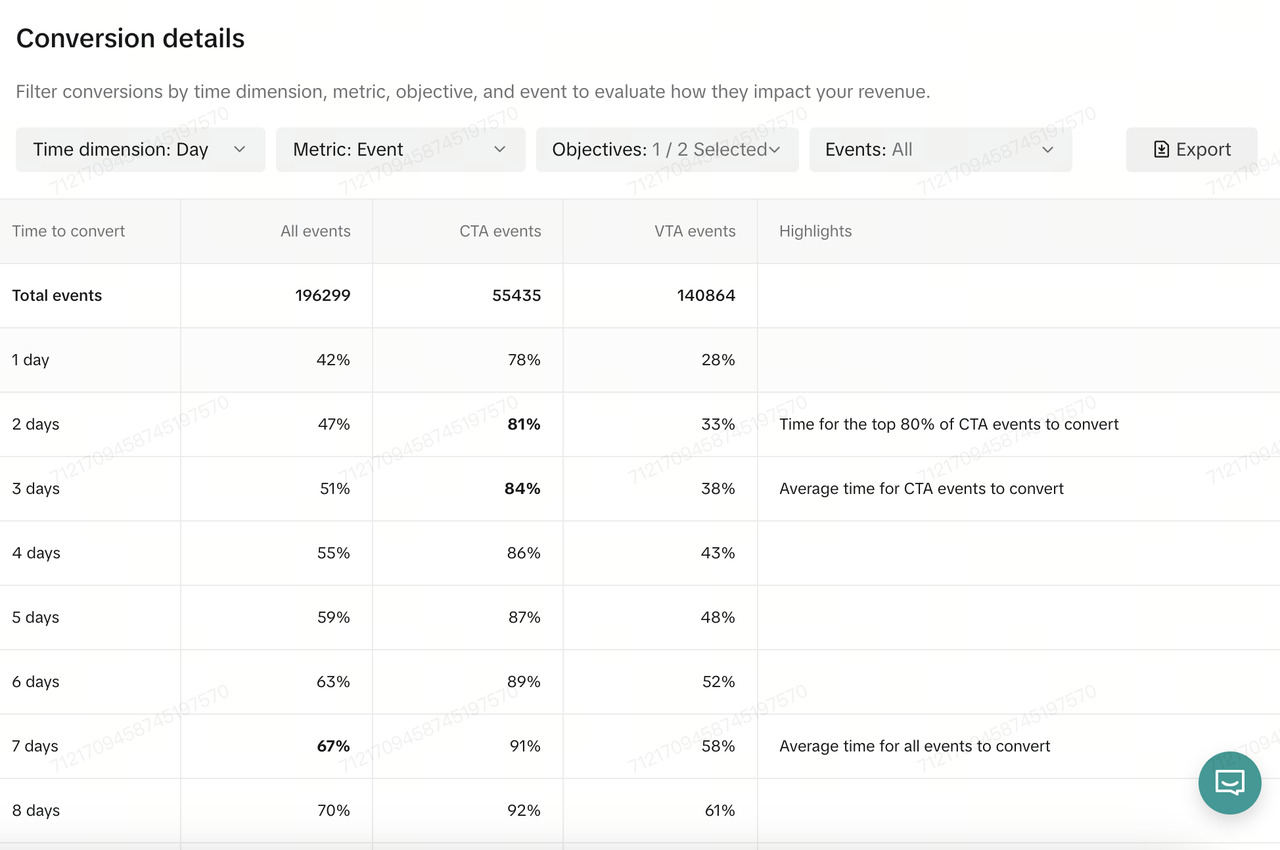
Task: Click the Time to convert column header
Action: (69, 231)
